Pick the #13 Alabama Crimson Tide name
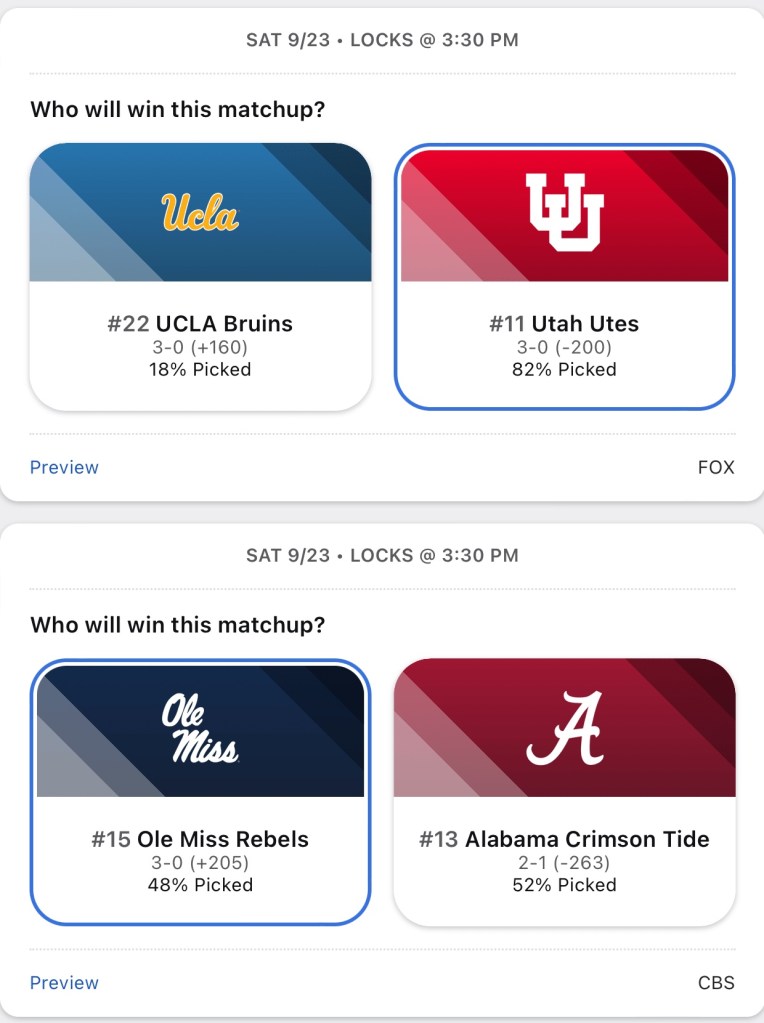This screenshot has height=1023, width=764. pos(564,839)
